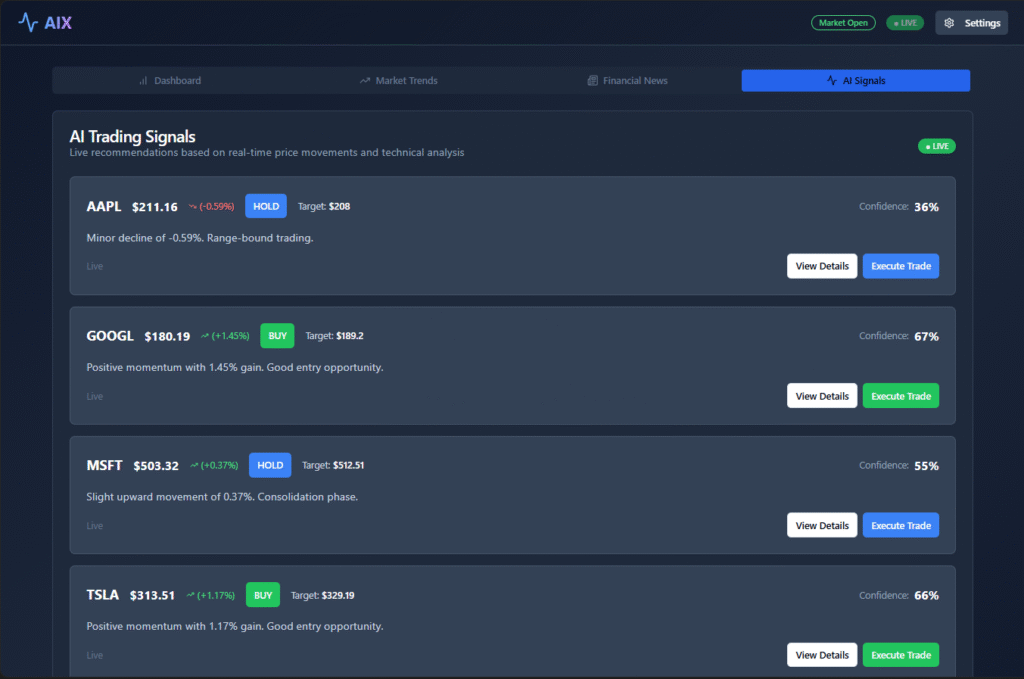Click MSFT Target: $512.51
This screenshot has width=1024, height=679.
tap(333, 465)
